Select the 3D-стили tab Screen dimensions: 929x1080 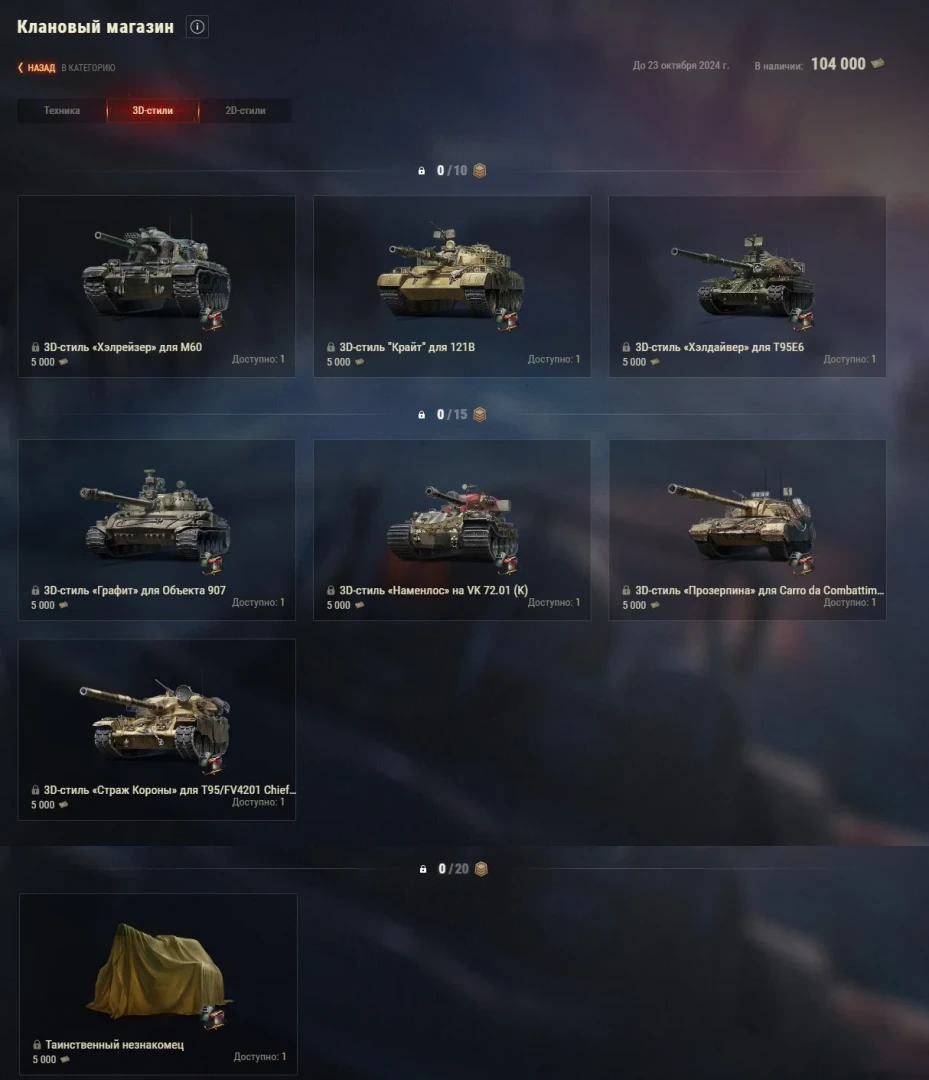tap(153, 111)
